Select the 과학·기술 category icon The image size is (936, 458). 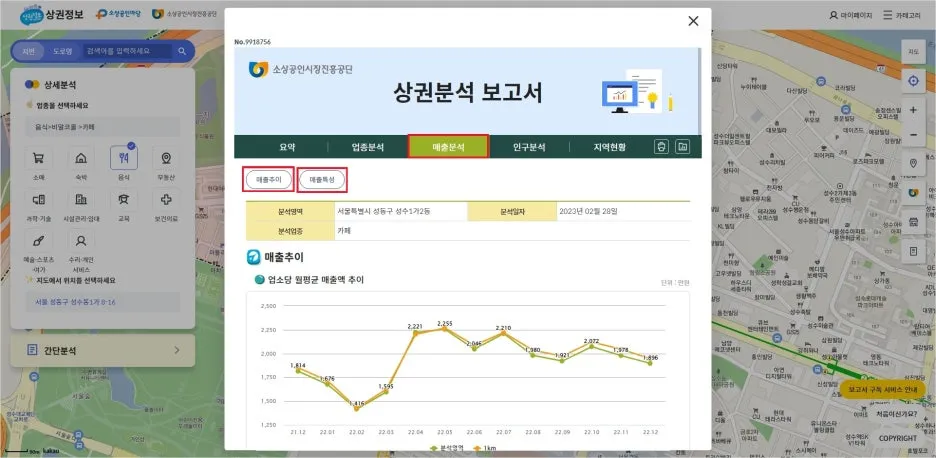point(39,199)
